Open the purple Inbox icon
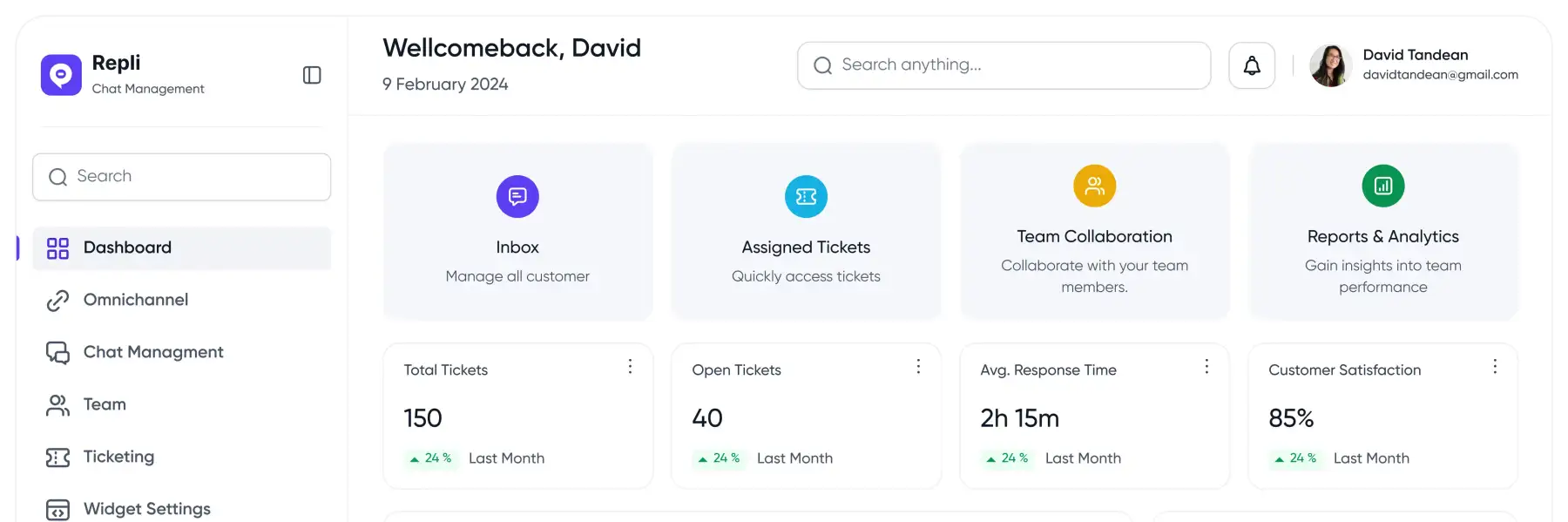The image size is (1568, 522). (x=517, y=197)
